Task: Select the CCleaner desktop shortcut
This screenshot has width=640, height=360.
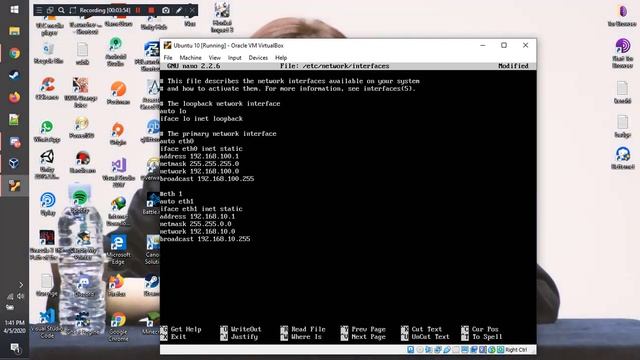Action: pyautogui.click(x=47, y=89)
